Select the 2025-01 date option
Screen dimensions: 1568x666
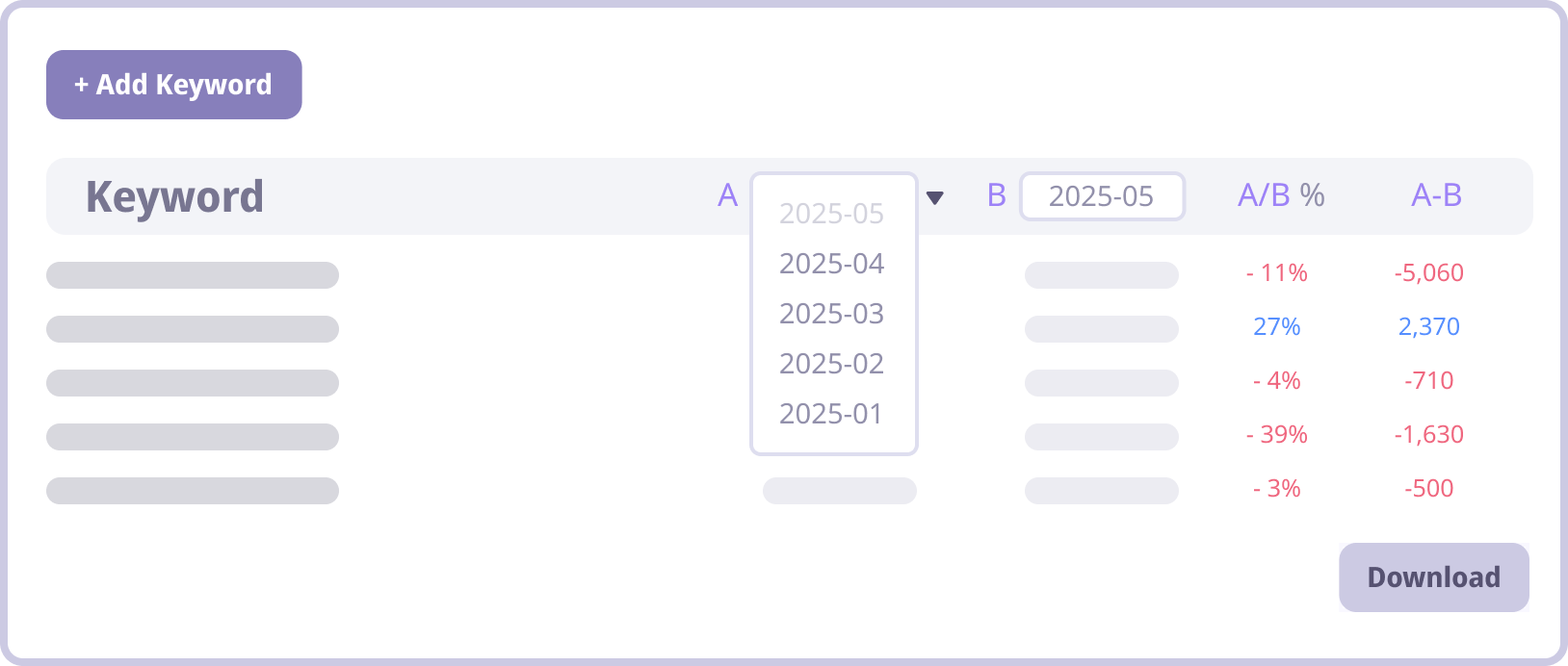(832, 414)
